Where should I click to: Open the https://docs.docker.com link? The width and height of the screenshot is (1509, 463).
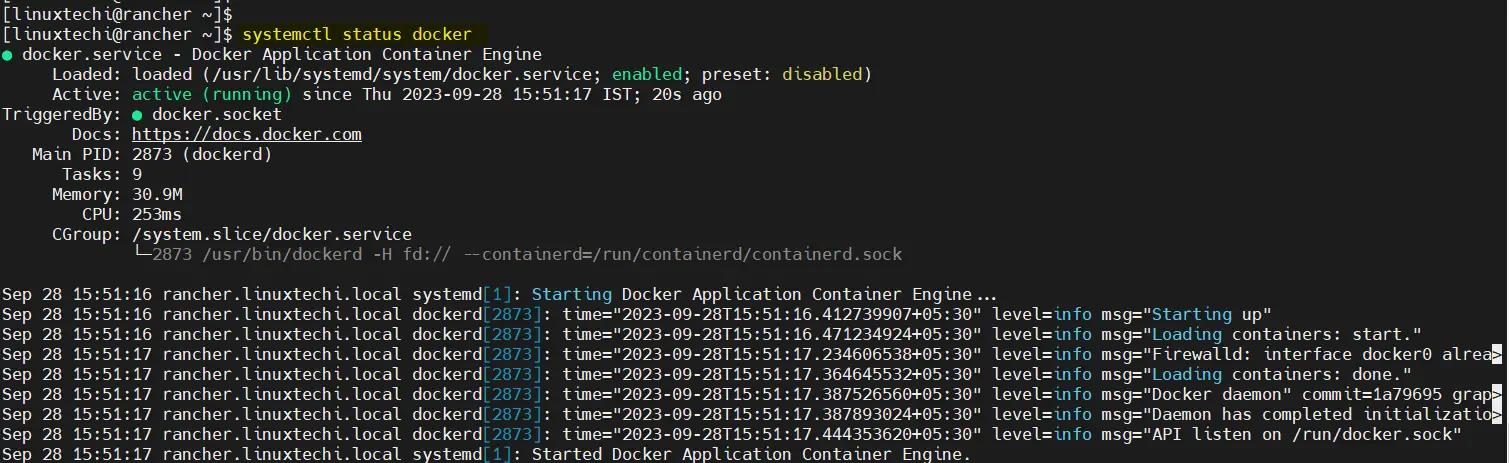click(247, 134)
